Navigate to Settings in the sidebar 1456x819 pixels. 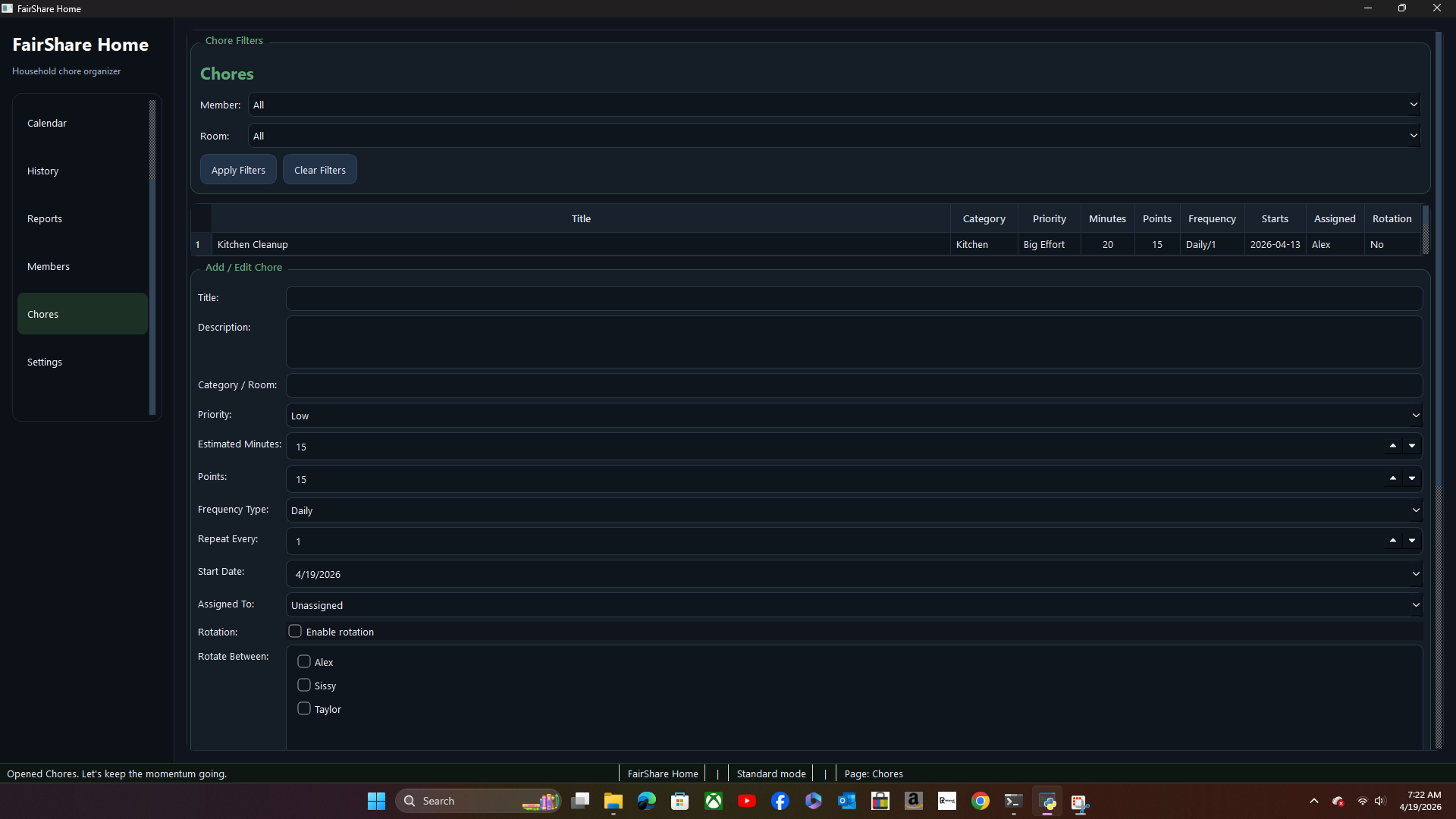click(44, 362)
